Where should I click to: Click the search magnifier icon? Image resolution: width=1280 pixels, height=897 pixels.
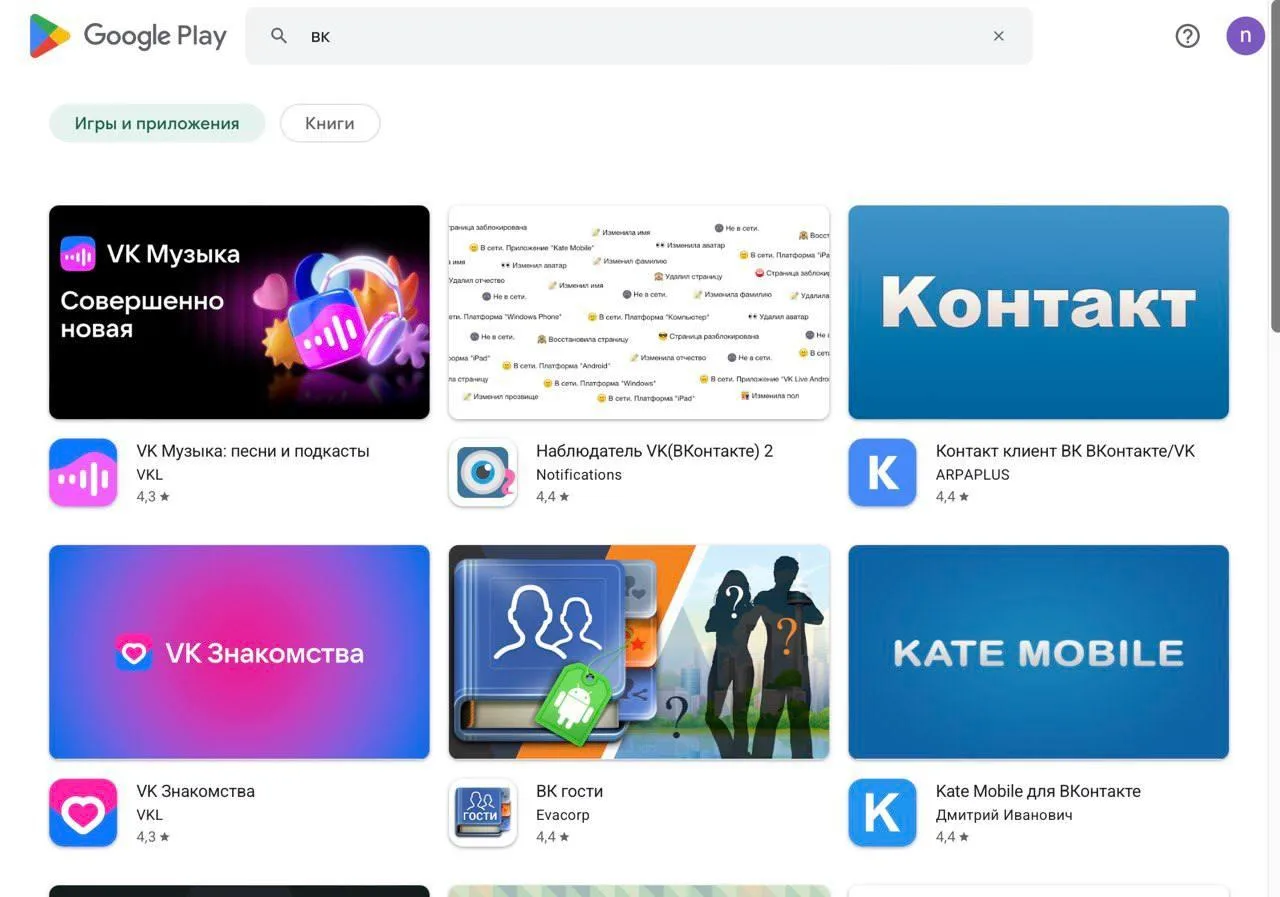[279, 36]
